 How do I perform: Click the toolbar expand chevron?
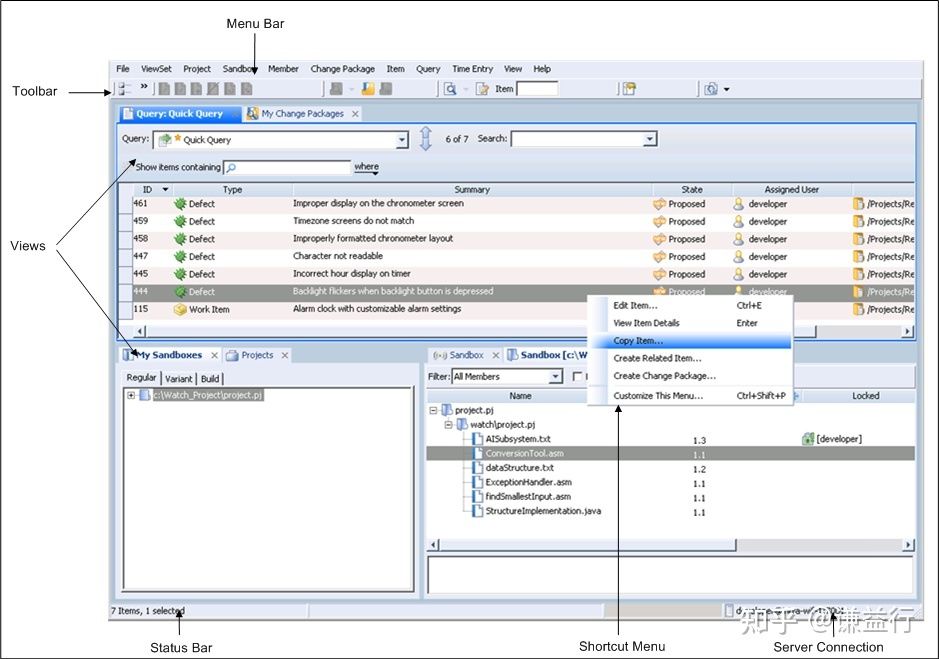click(x=144, y=88)
